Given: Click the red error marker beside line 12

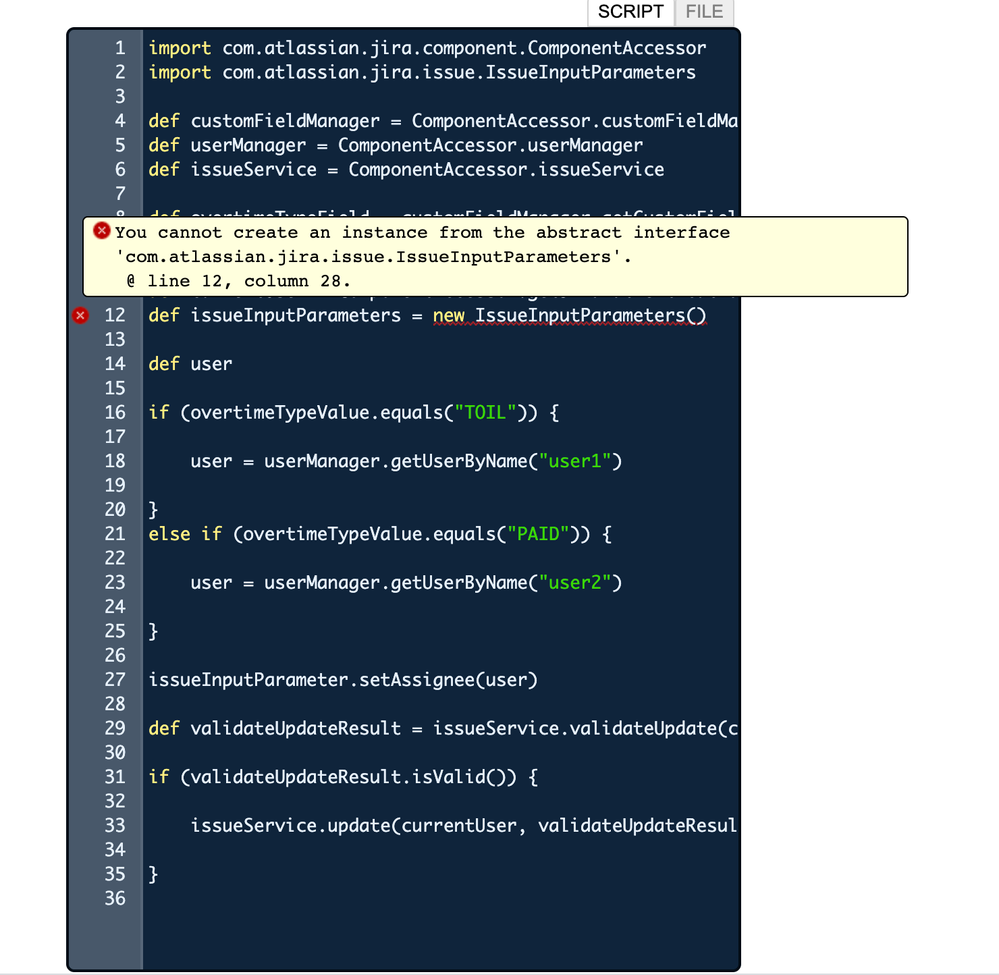Looking at the screenshot, I should click(80, 315).
